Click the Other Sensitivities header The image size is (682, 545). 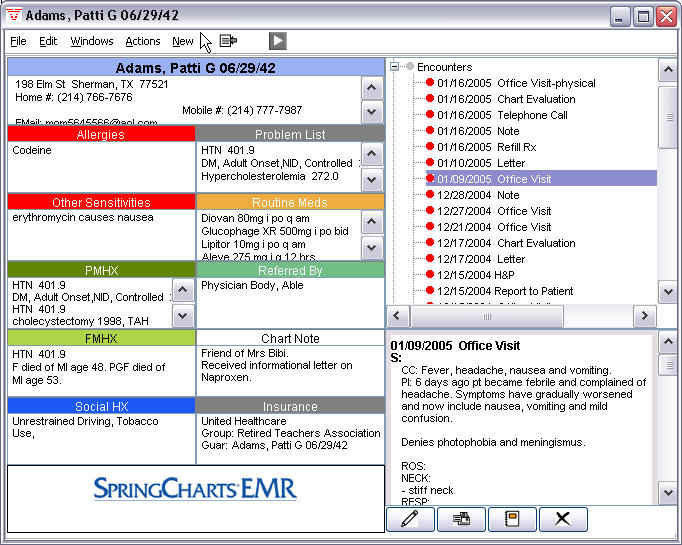point(101,202)
